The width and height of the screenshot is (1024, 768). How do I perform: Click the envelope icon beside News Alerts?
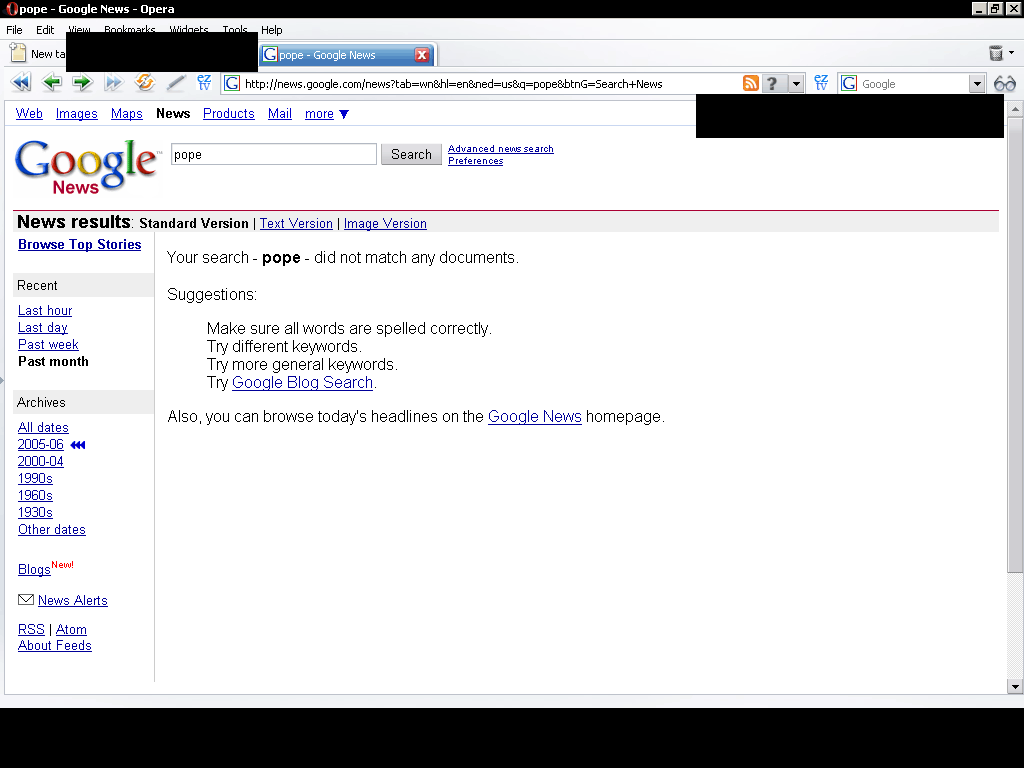click(26, 600)
